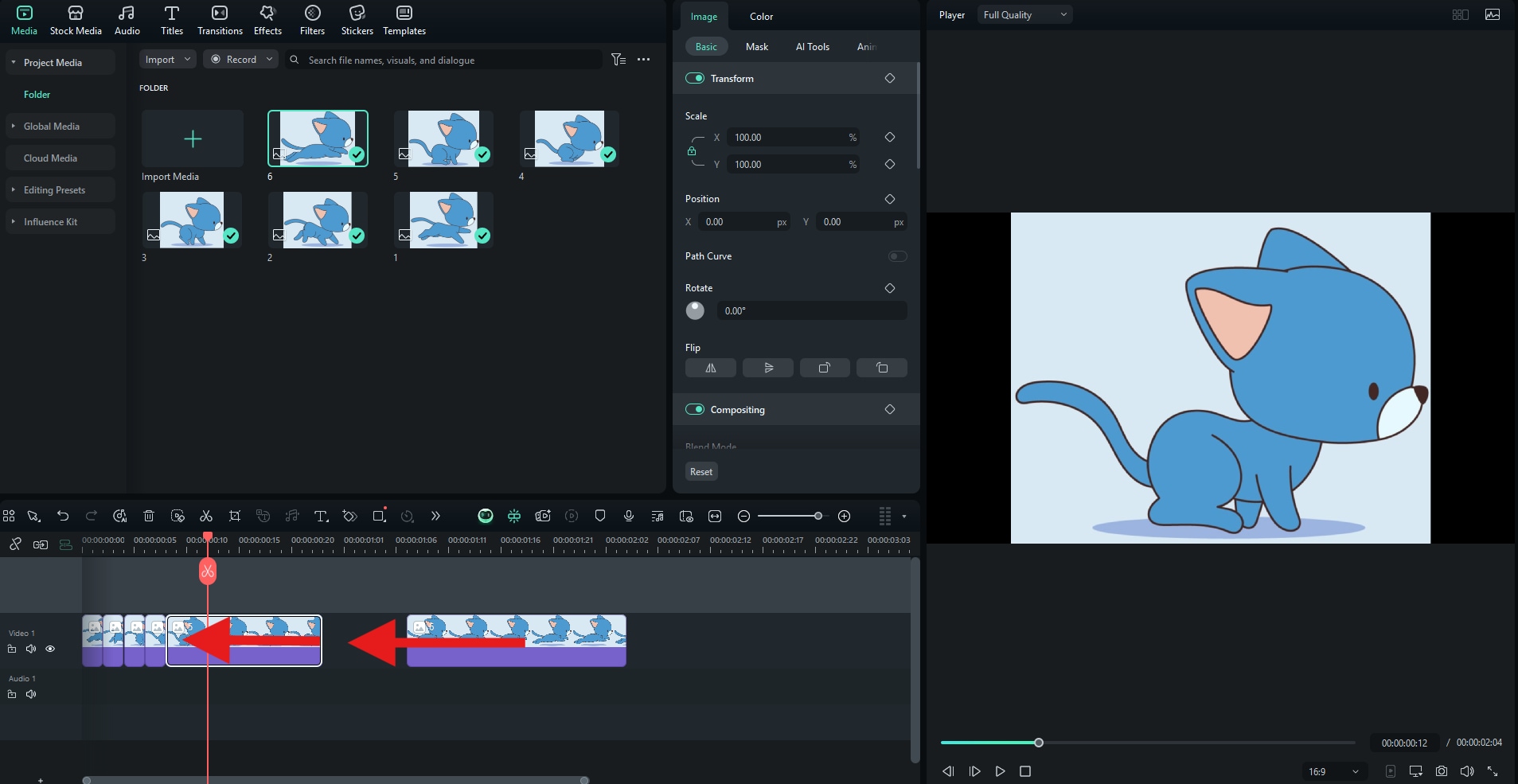Delete the selected clip with trash icon

[149, 516]
